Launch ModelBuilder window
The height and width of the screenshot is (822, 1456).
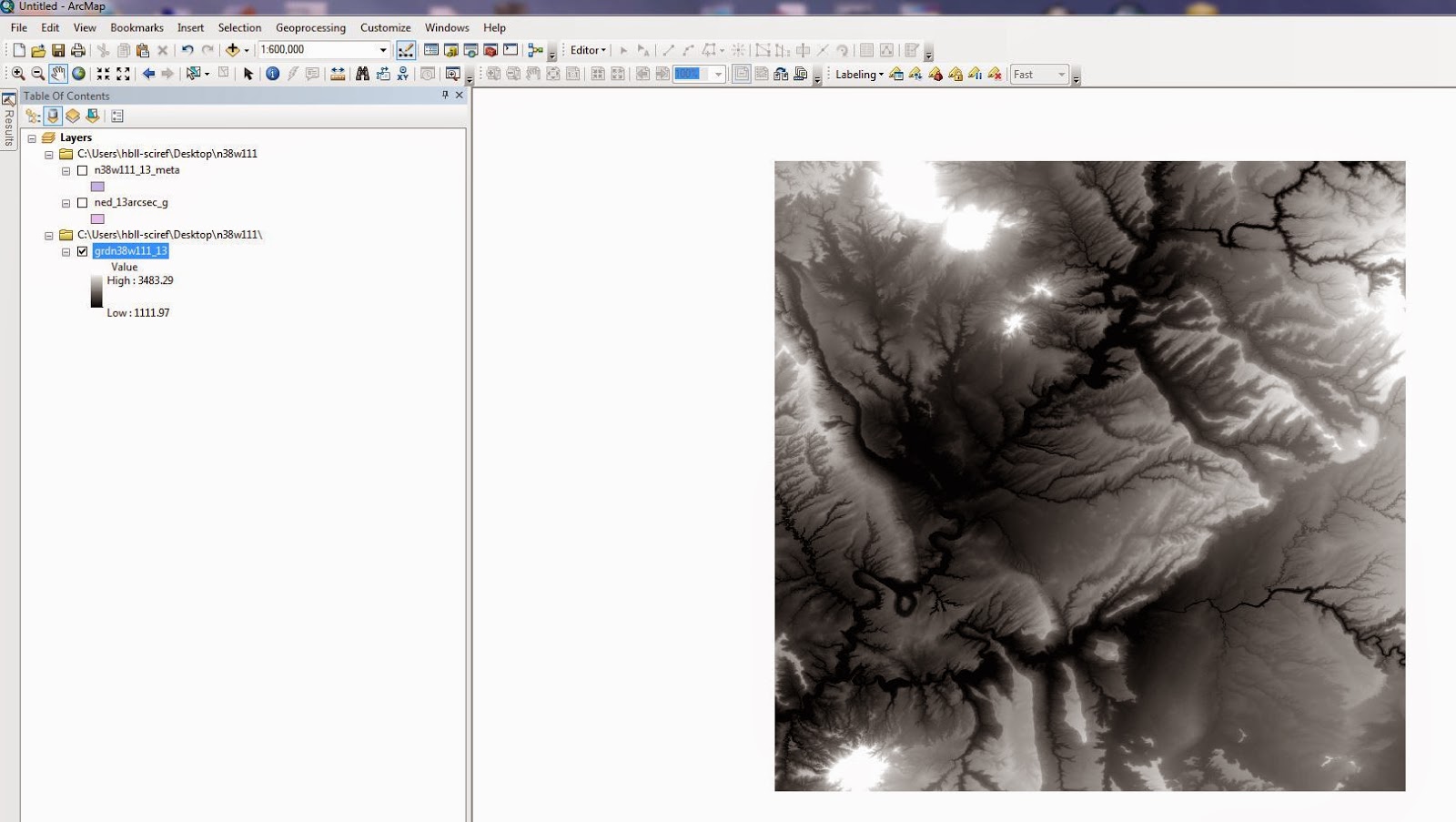[x=536, y=50]
